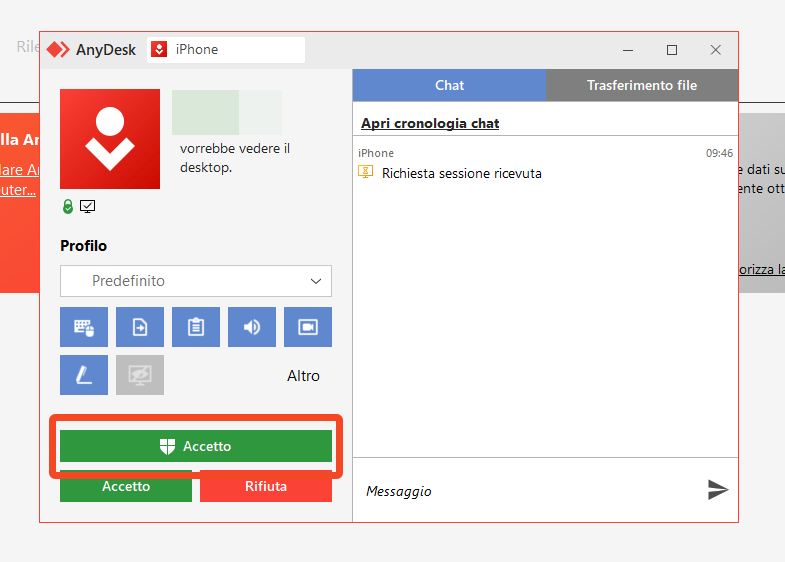Click the AnyDesk logo icon
The image size is (785, 562).
[x=58, y=50]
